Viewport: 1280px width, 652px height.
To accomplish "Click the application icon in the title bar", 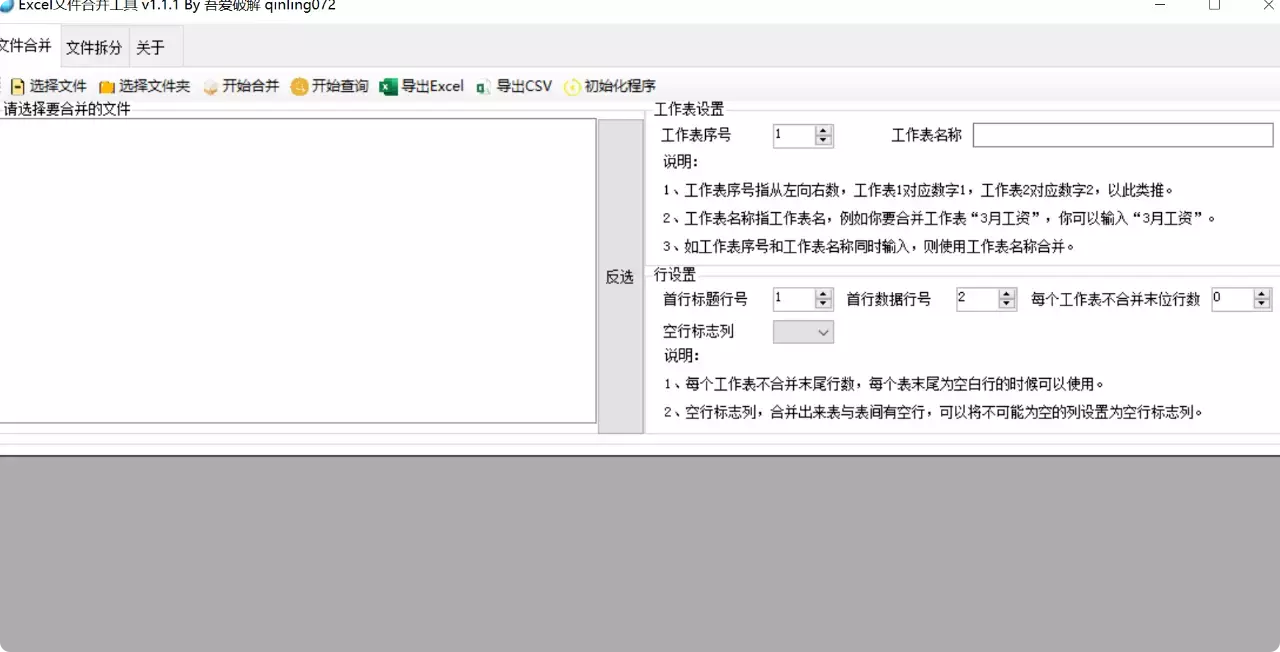I will click(x=8, y=6).
